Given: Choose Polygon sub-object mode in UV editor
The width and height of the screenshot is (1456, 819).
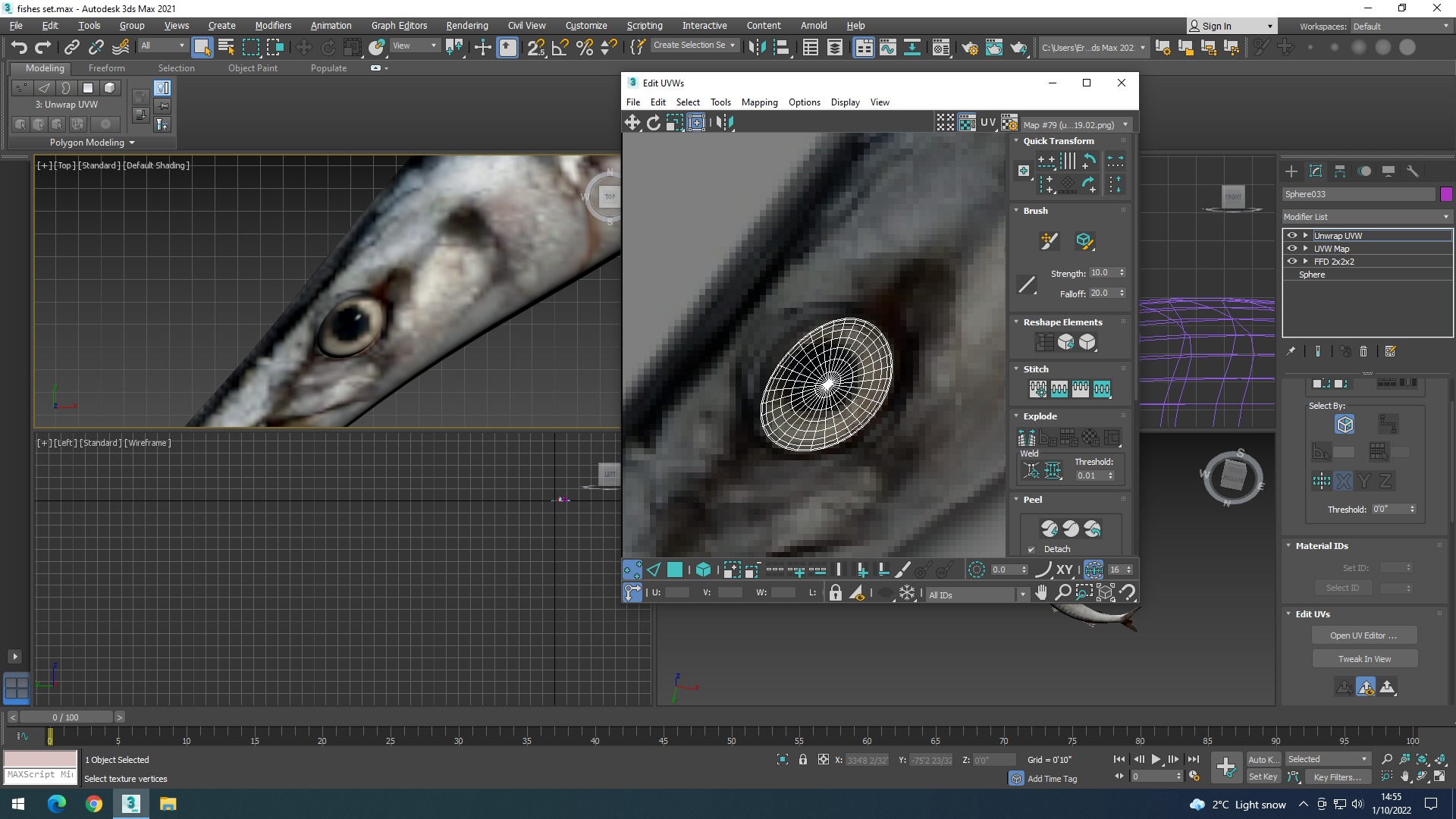Looking at the screenshot, I should tap(675, 570).
